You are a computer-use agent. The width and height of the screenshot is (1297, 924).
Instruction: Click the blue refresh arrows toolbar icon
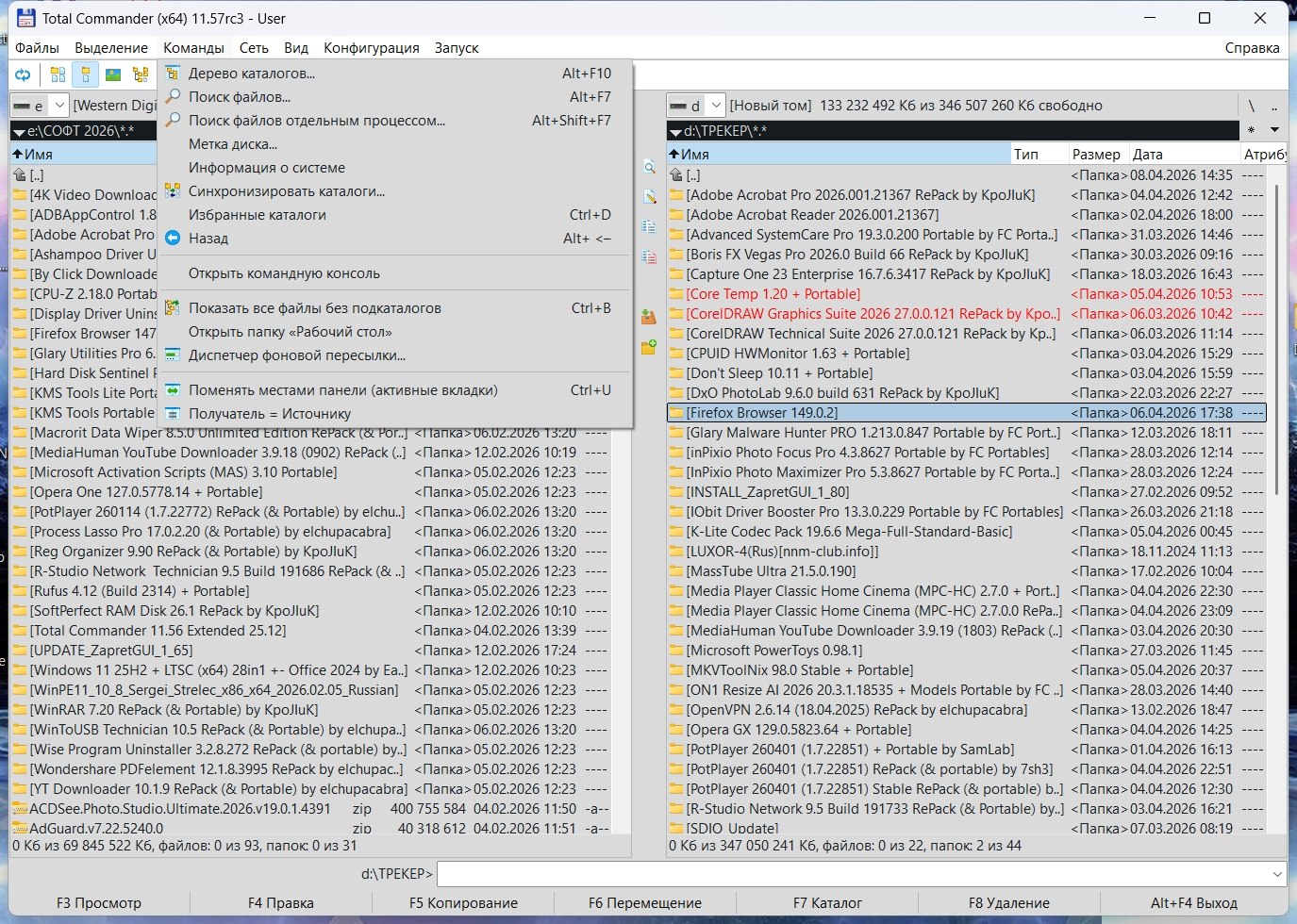23,74
